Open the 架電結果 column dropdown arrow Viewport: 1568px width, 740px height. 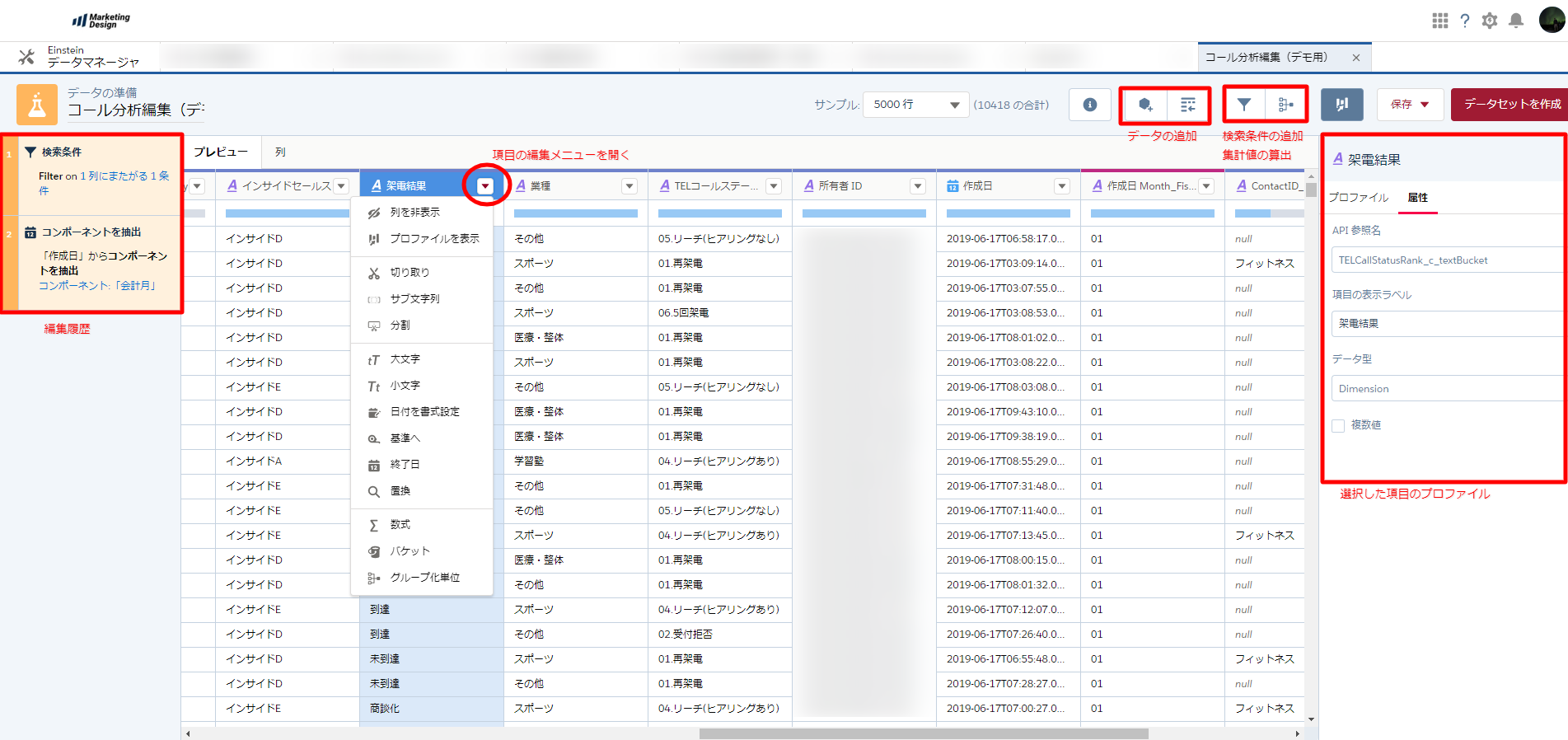(x=485, y=186)
